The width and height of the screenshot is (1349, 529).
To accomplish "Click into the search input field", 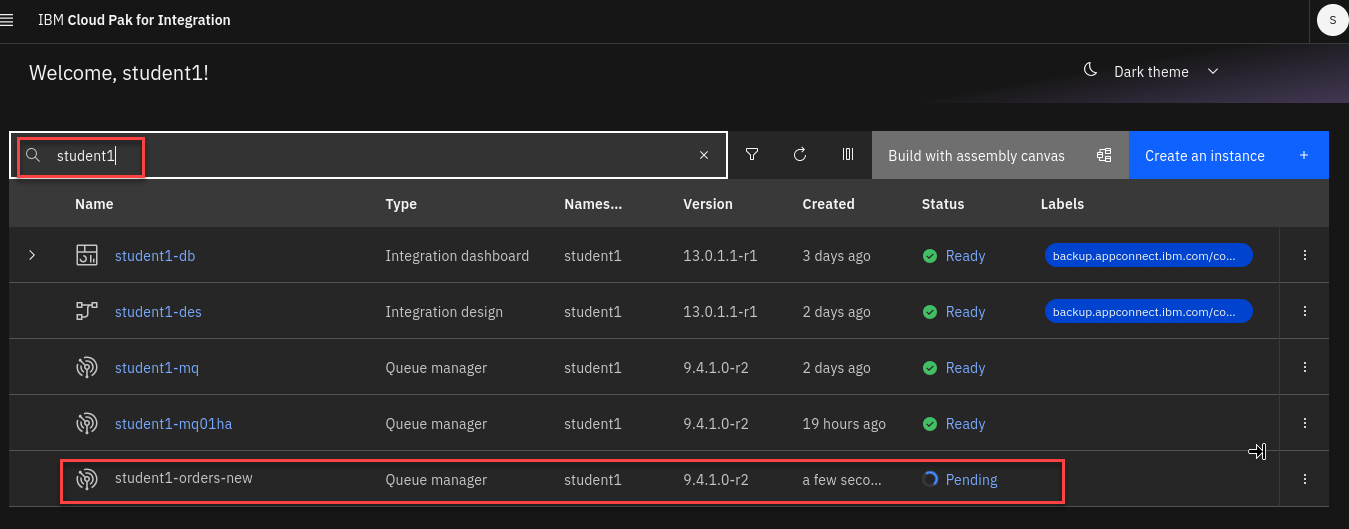I will [370, 155].
